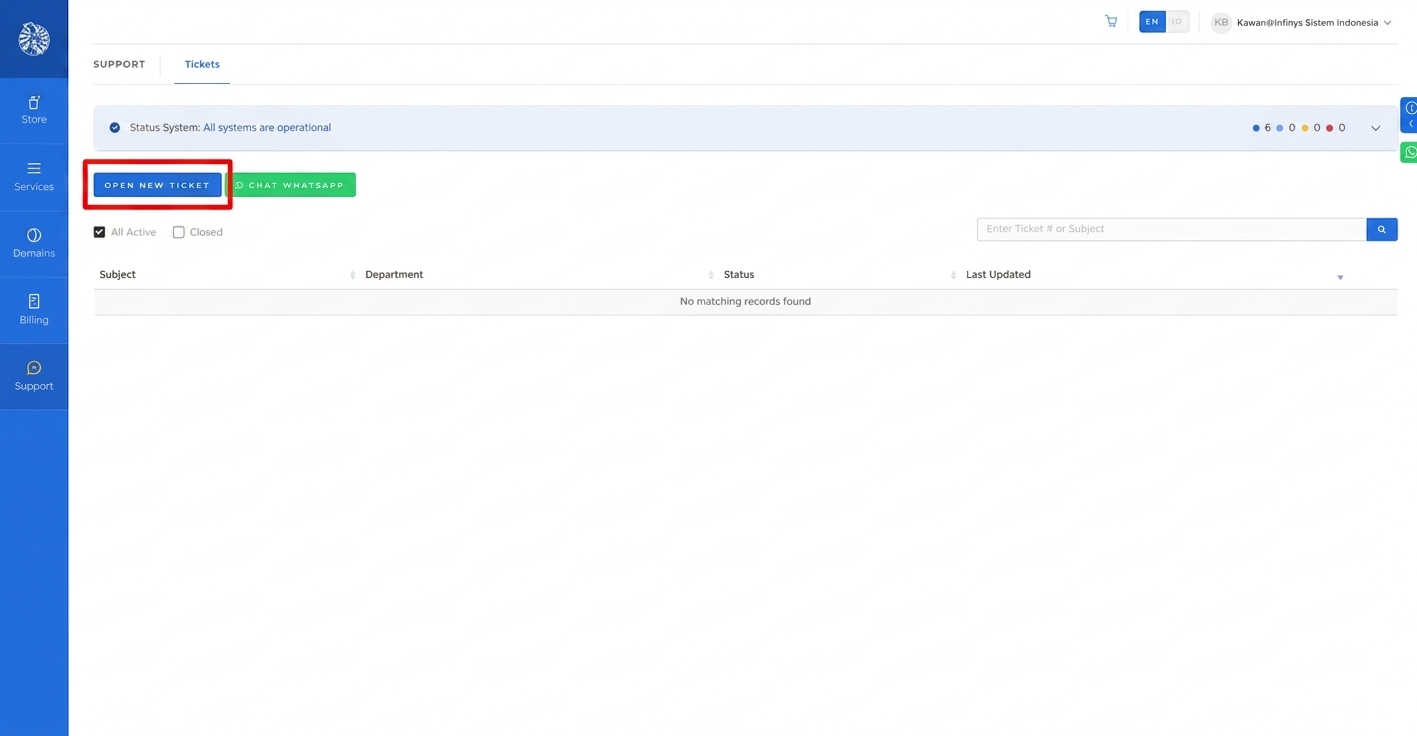Open the Store section in the sidebar
This screenshot has height=736, width=1417.
click(x=34, y=110)
